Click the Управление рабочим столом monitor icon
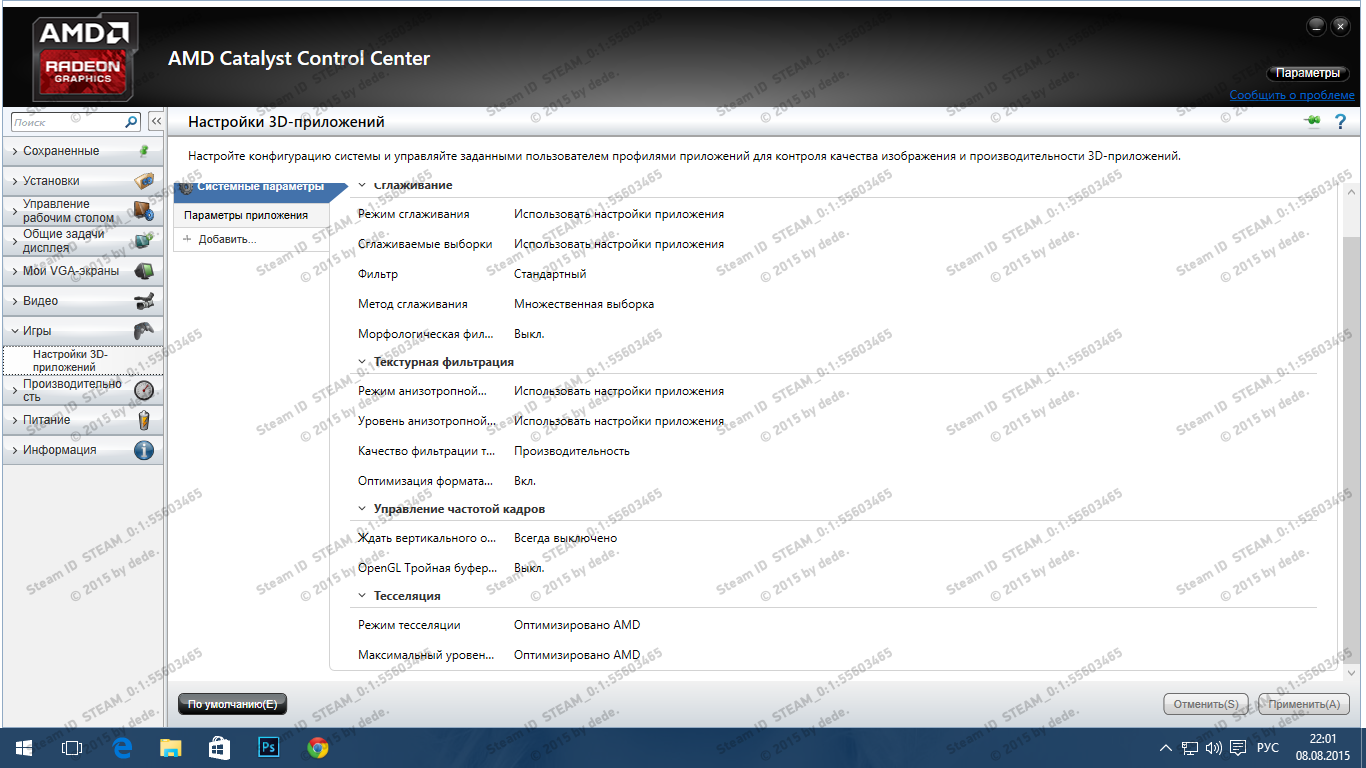1366x768 pixels. tap(143, 211)
